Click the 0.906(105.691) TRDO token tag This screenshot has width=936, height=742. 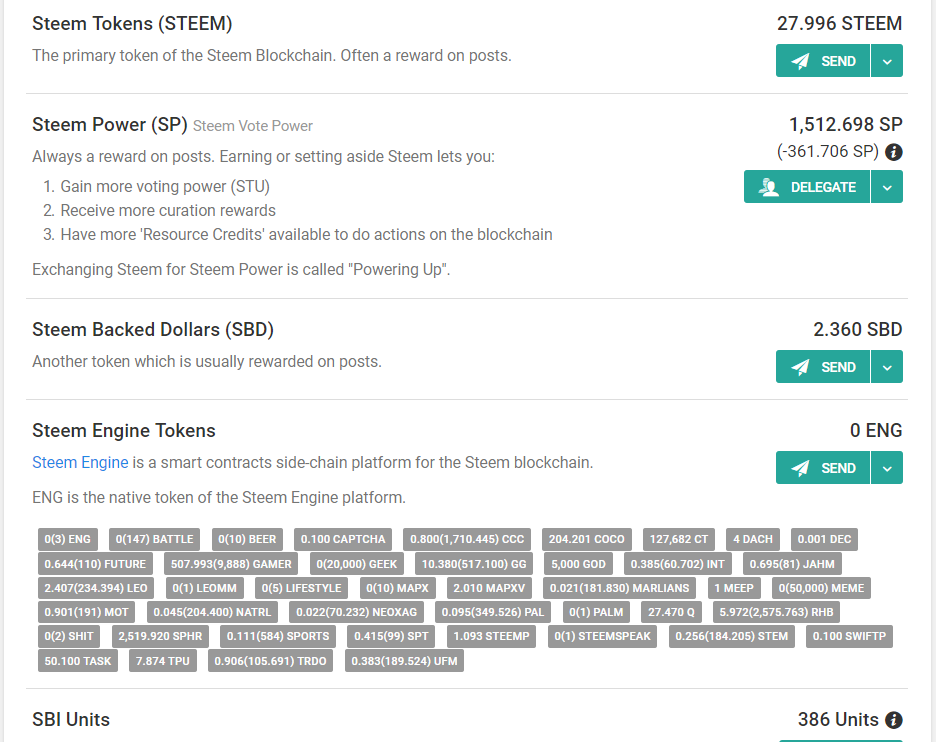tap(270, 661)
